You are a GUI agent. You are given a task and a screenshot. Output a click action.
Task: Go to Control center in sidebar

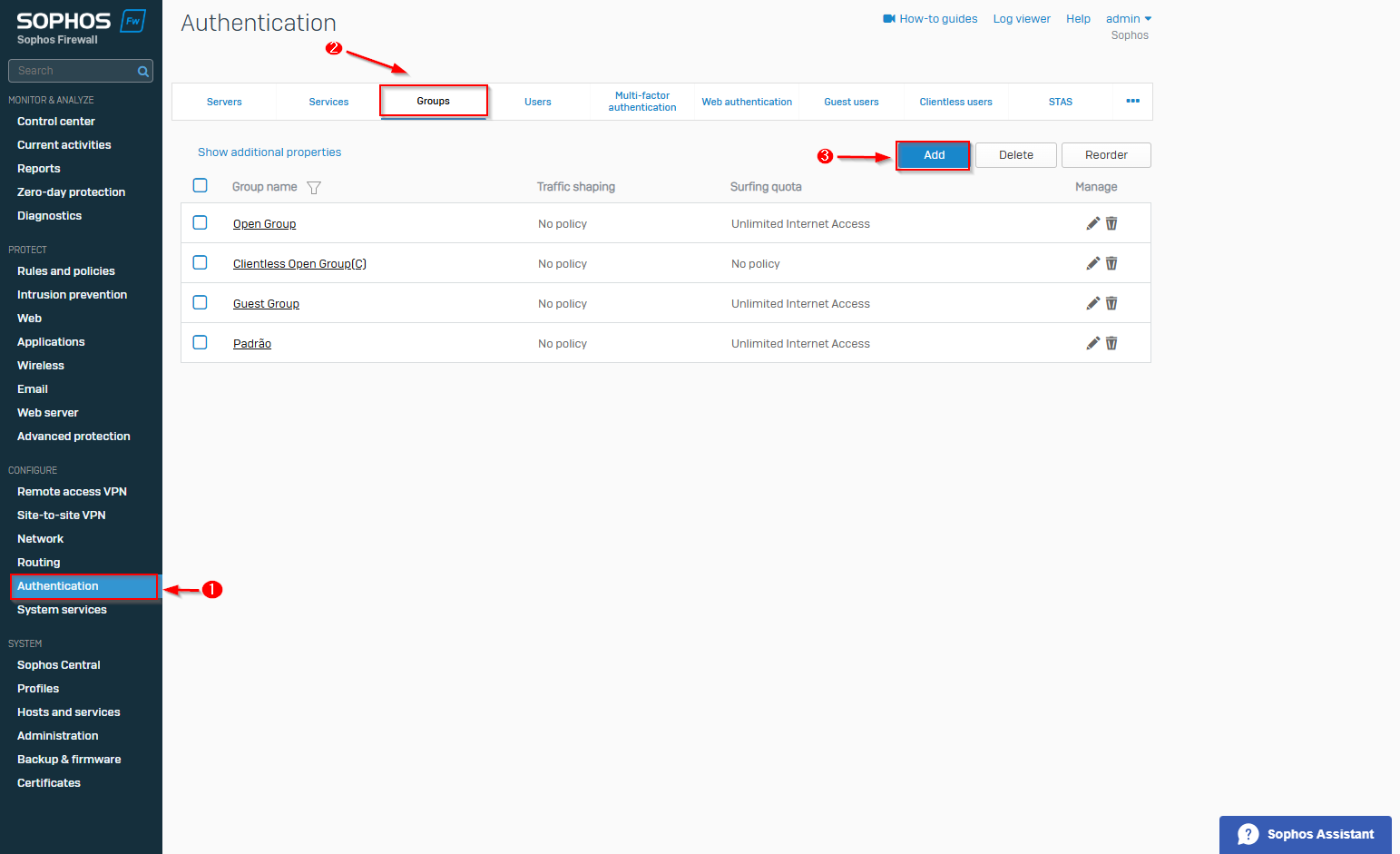56,122
